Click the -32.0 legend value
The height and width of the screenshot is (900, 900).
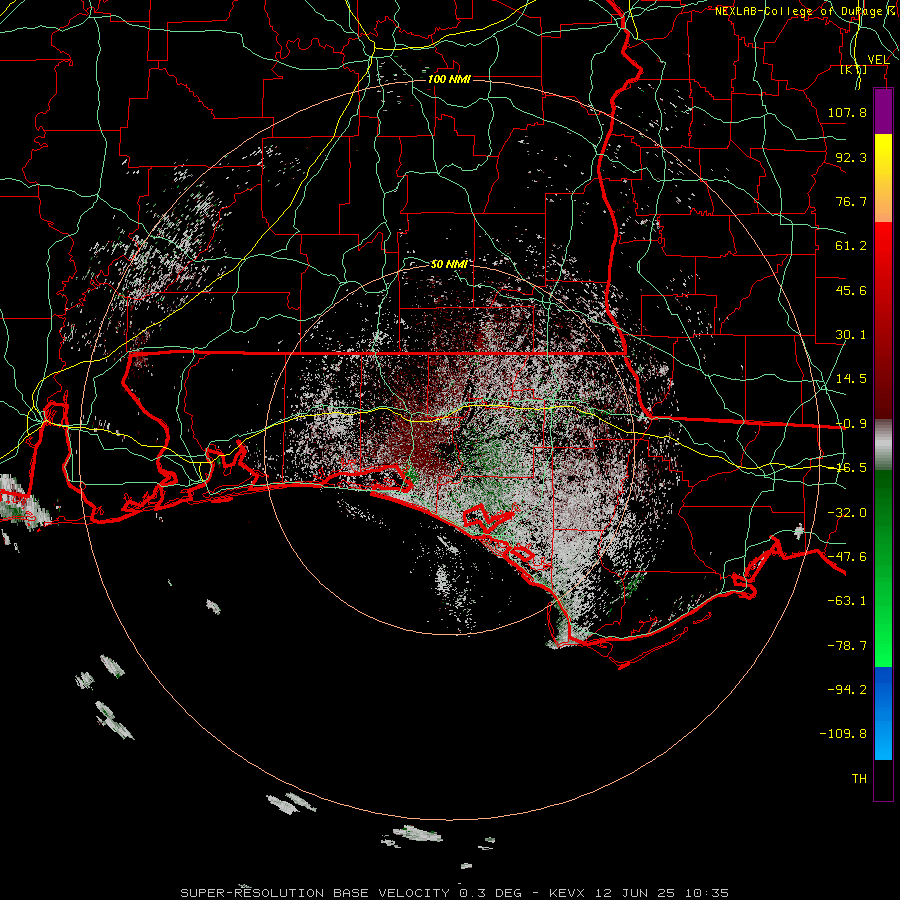[x=847, y=513]
